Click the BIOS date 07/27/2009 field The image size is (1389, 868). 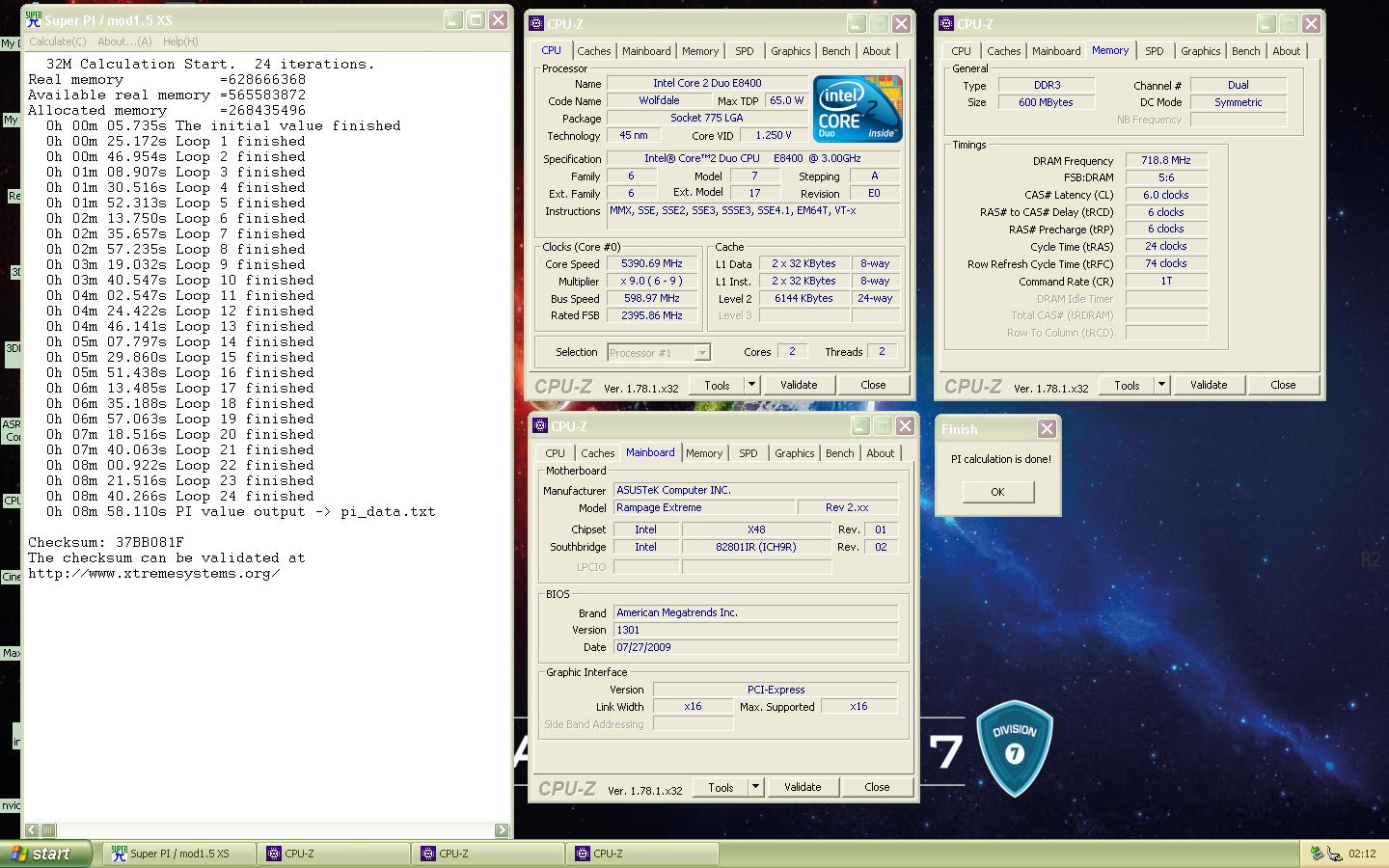[x=755, y=647]
